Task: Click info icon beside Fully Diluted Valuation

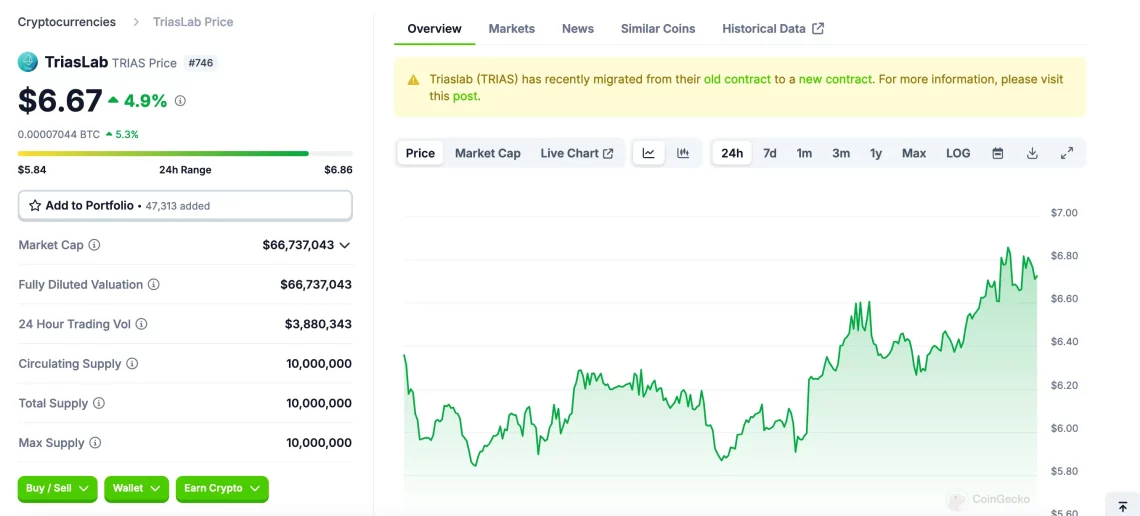Action: pos(154,285)
